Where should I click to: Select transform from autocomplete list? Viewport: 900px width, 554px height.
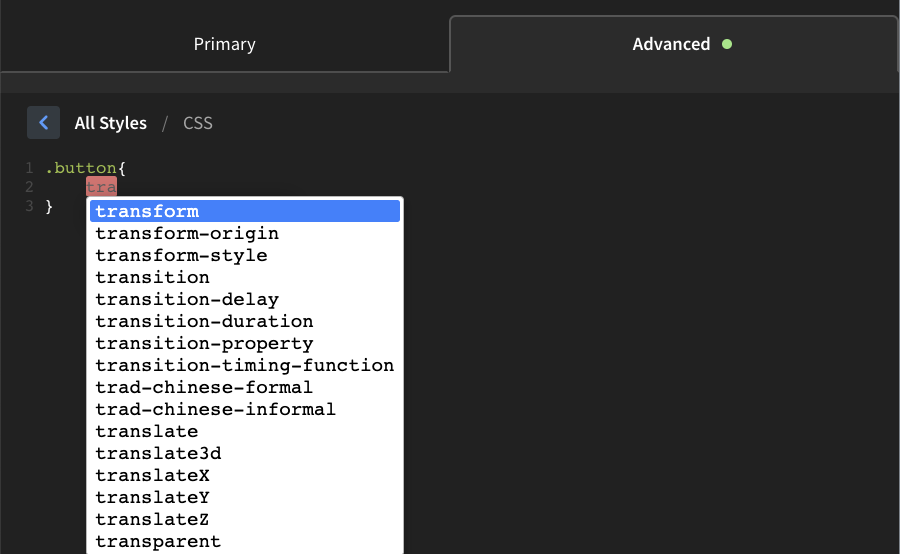coord(245,211)
